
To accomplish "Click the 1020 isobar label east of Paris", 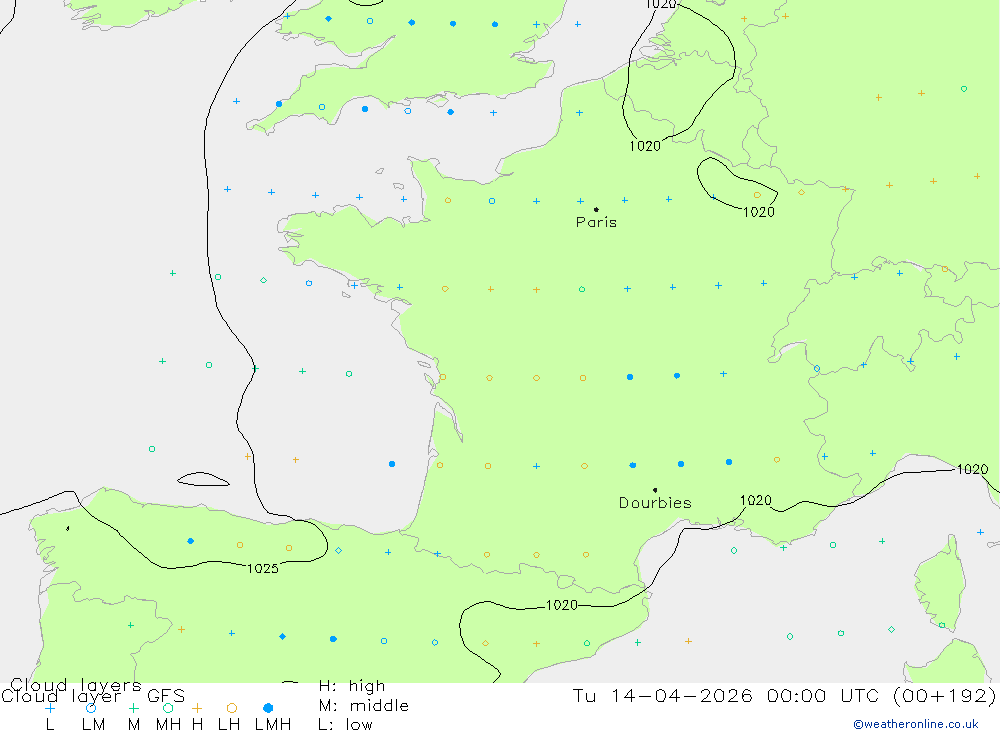I will click(x=759, y=212).
